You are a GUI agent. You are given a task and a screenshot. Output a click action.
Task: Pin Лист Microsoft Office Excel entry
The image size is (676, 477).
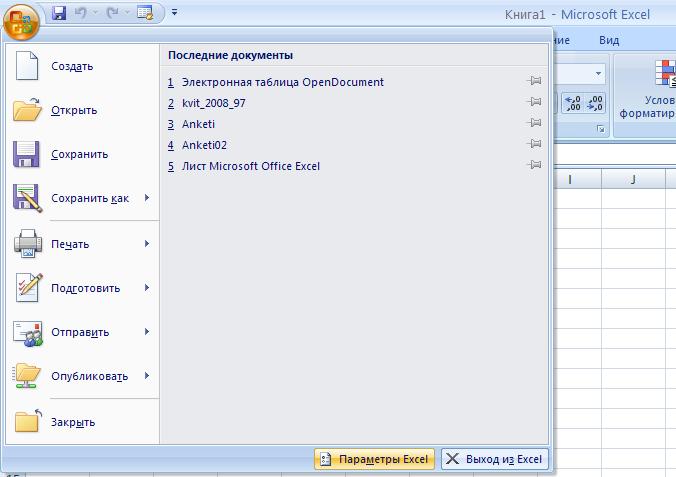tap(534, 165)
